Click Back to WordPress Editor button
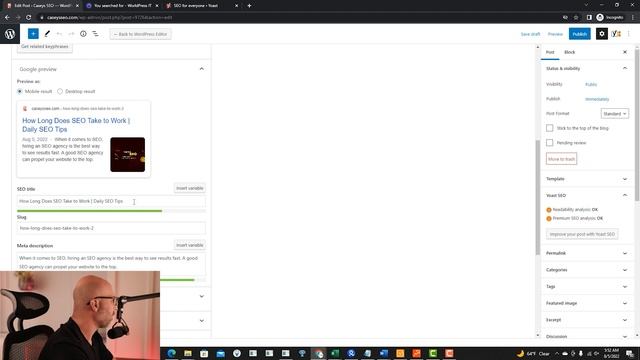 (140, 34)
